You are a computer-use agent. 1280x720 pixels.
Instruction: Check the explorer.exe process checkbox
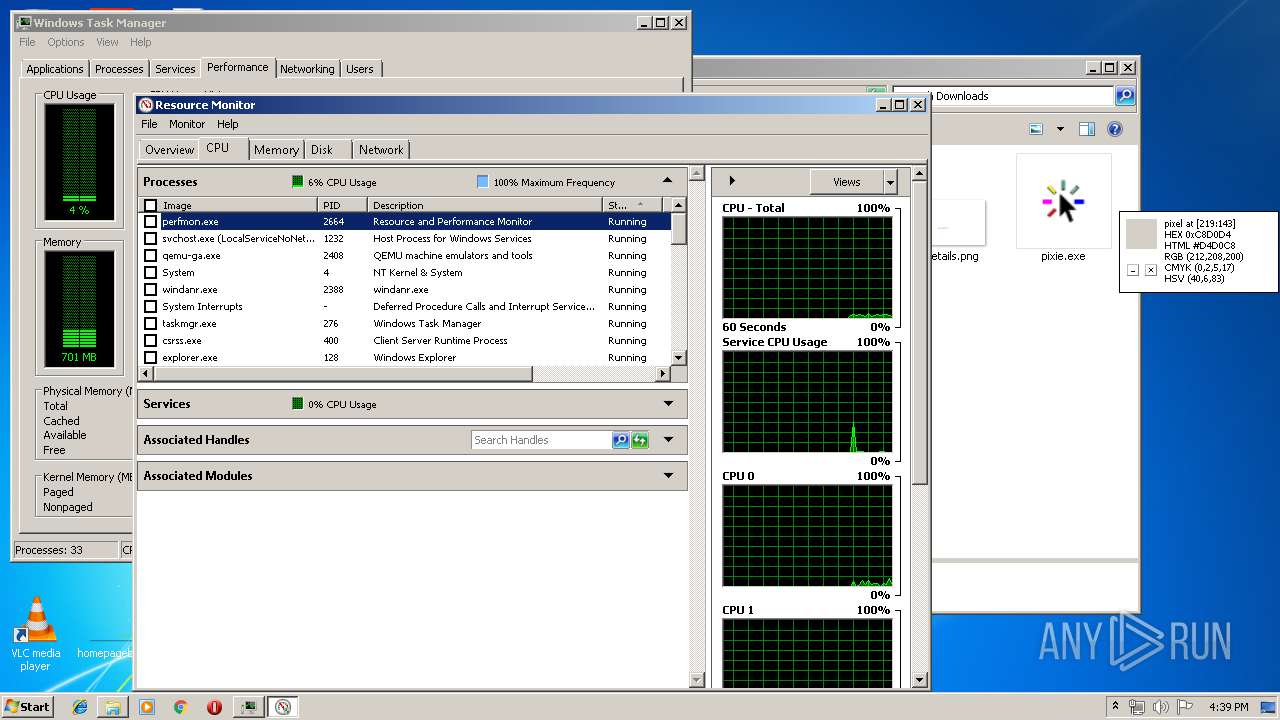pyautogui.click(x=151, y=358)
